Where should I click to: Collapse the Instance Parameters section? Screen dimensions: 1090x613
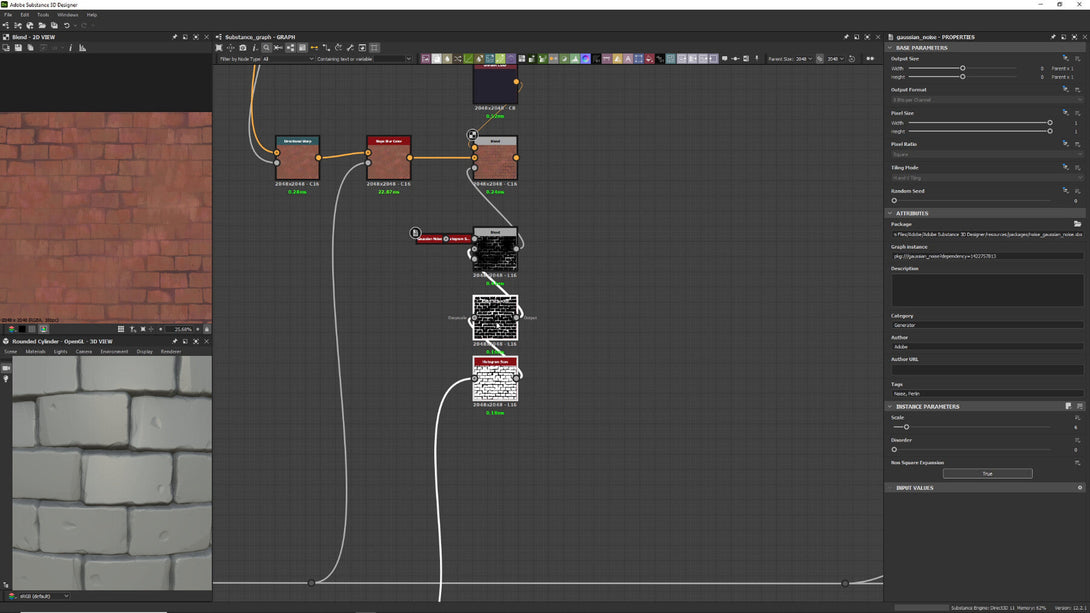point(890,407)
